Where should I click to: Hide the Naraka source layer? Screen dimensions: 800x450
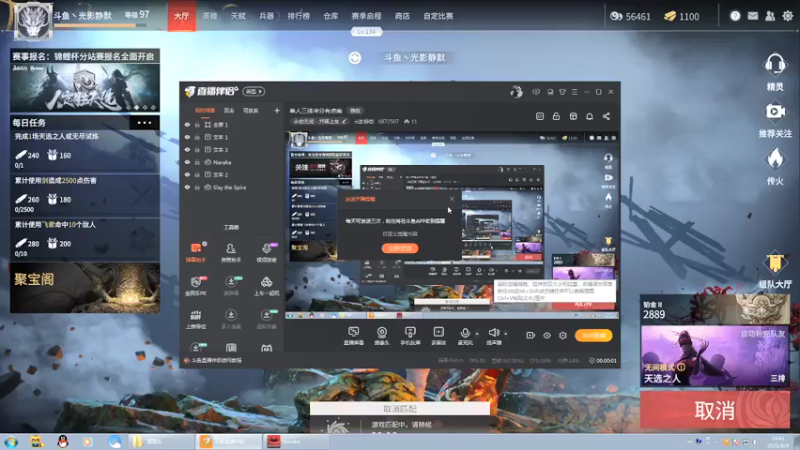click(187, 162)
